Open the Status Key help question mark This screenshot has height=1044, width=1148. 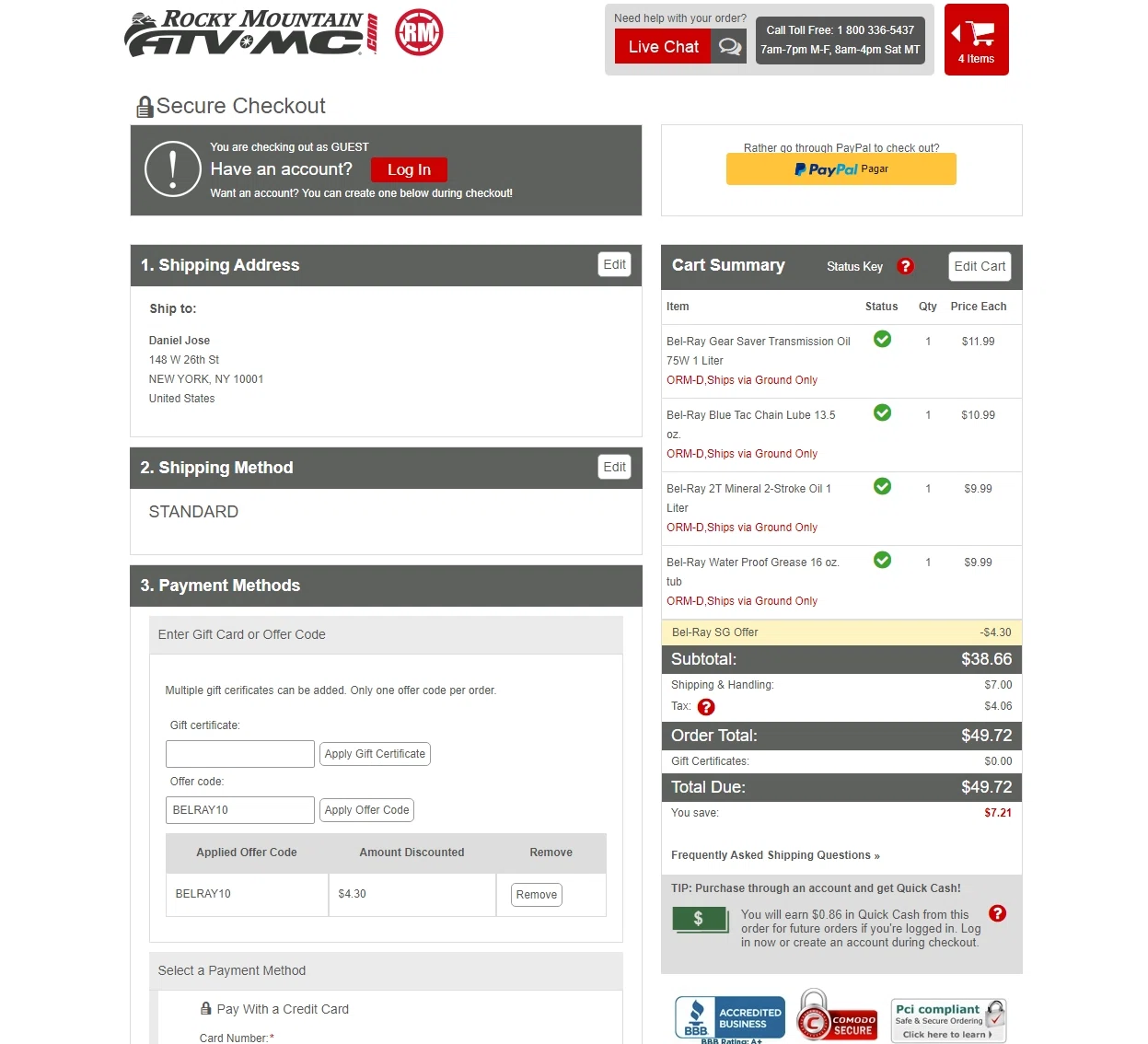tap(906, 266)
